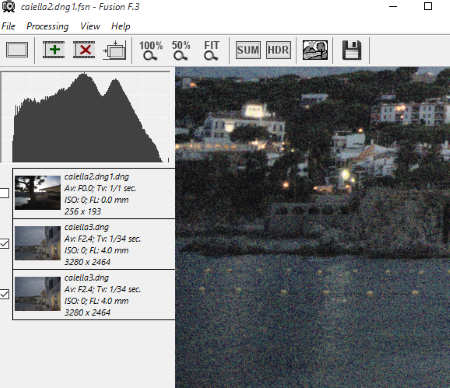Uncheck the bottom calella3.dng entry
The image size is (450, 388).
[x=4, y=294]
